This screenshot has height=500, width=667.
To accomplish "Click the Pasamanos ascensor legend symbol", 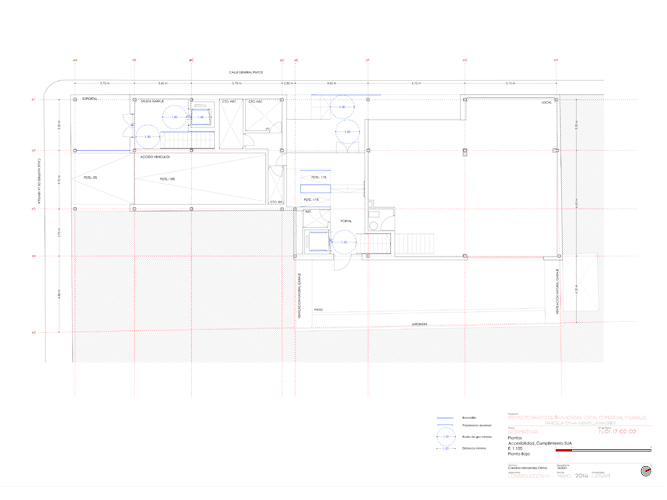I will pos(444,426).
